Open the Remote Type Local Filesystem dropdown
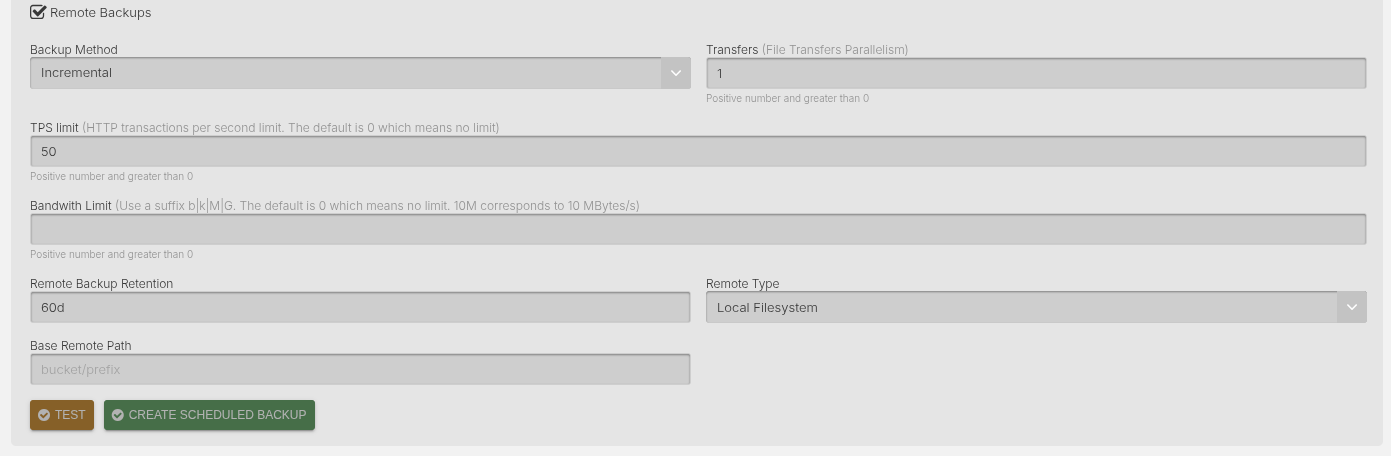The width and height of the screenshot is (1391, 456). click(1021, 307)
